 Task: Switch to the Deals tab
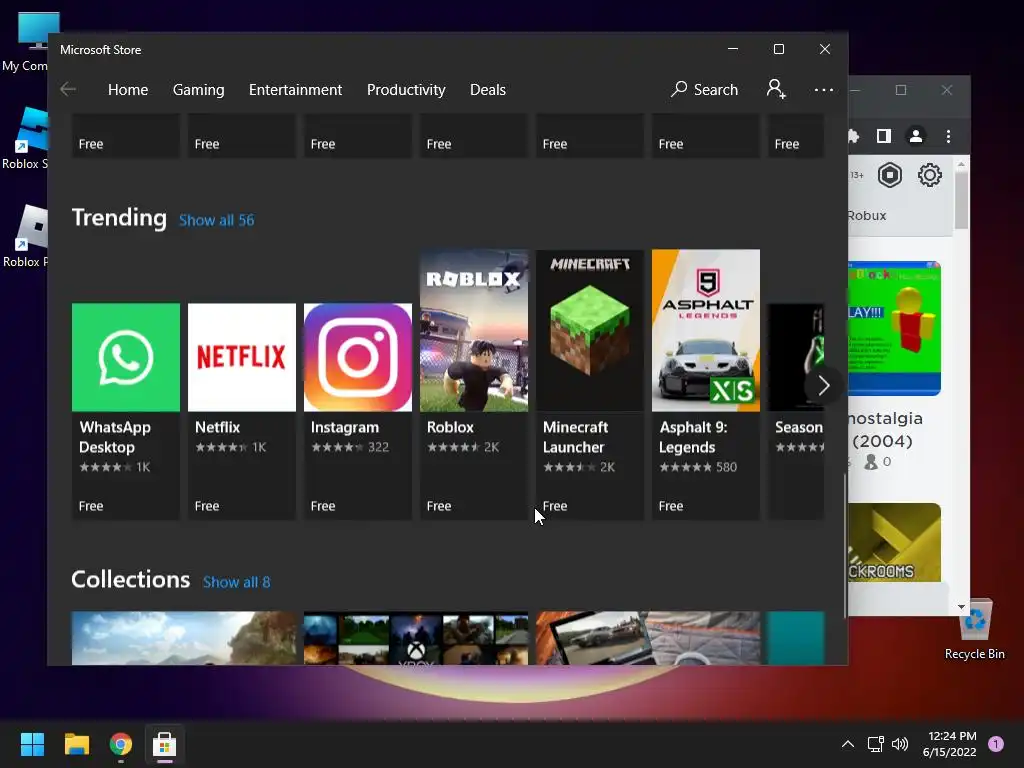(488, 89)
